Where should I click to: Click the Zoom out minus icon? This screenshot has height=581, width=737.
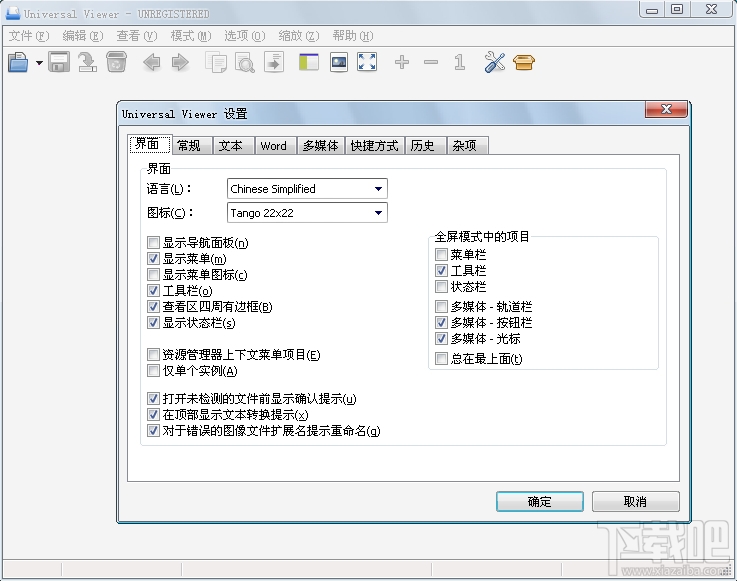click(431, 62)
